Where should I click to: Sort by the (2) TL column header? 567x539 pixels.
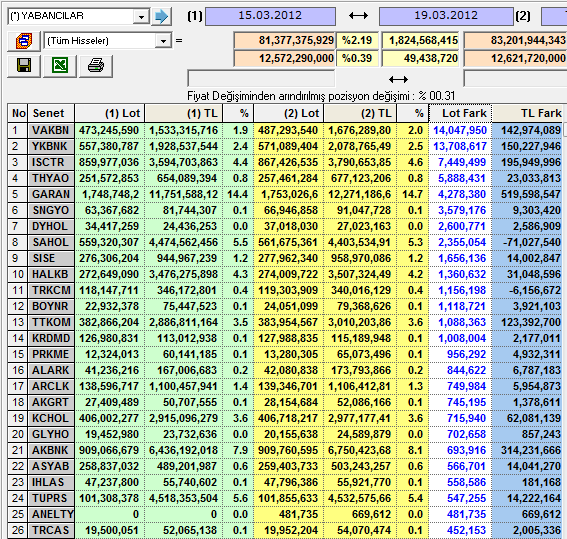point(360,113)
